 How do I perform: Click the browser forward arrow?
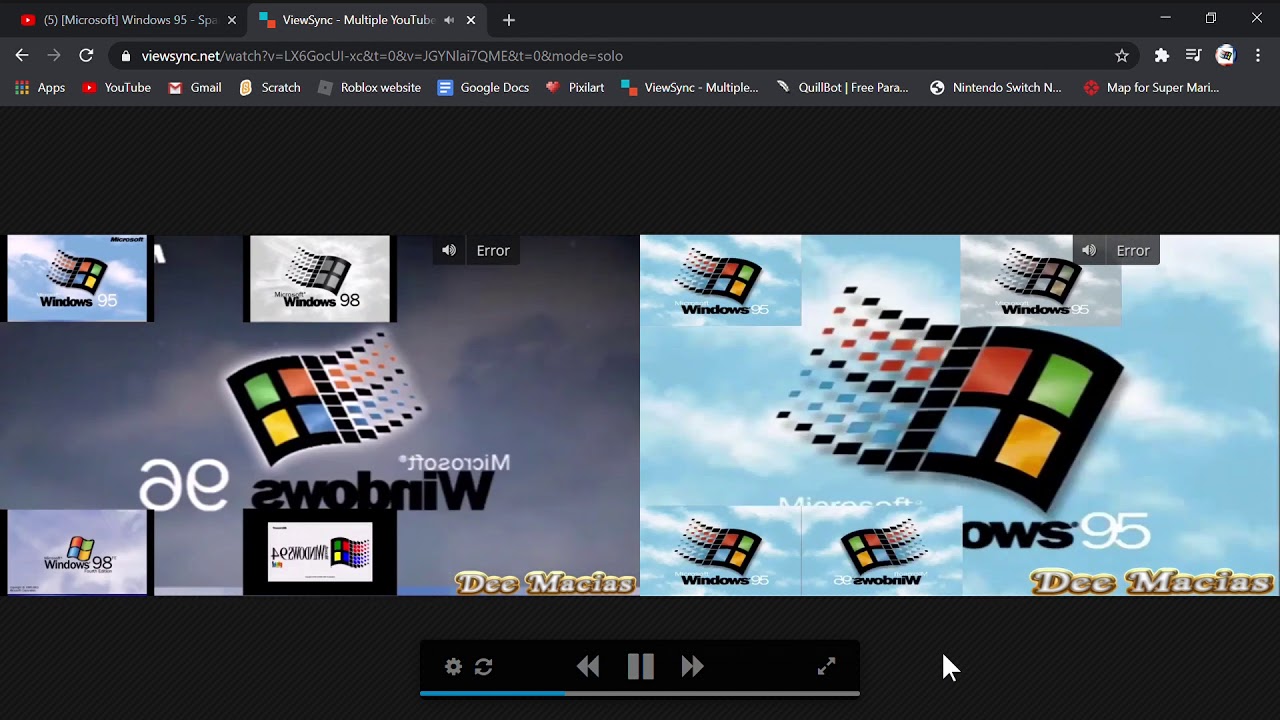[x=54, y=56]
